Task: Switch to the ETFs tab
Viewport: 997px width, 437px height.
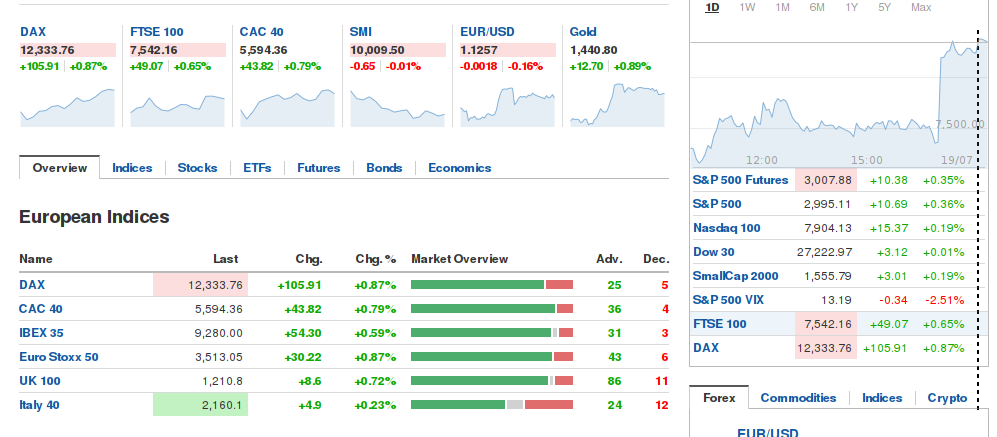Action: [x=257, y=168]
